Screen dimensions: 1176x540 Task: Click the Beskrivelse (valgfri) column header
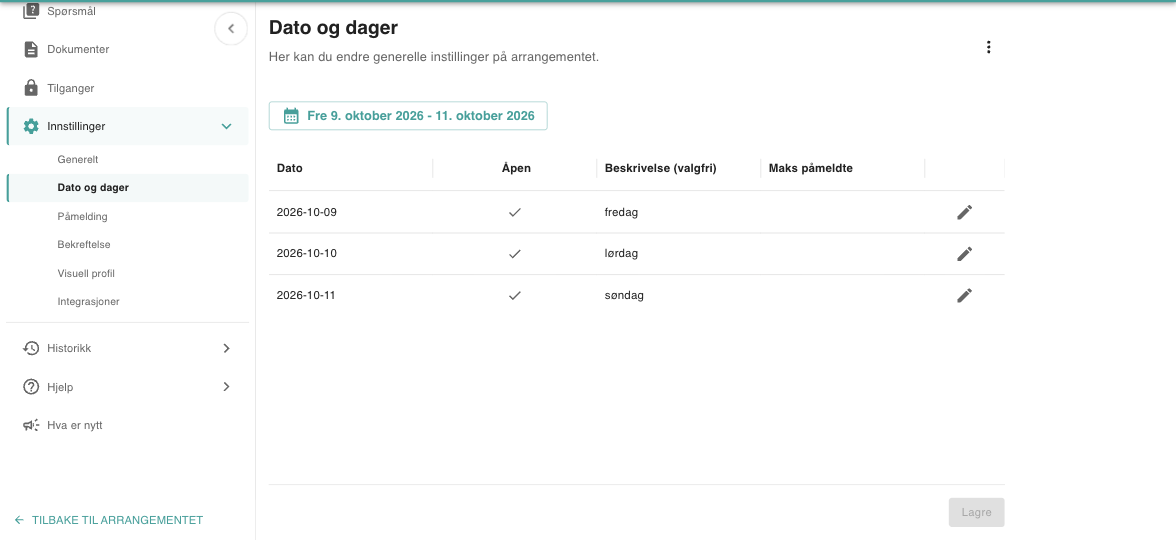pos(679,168)
